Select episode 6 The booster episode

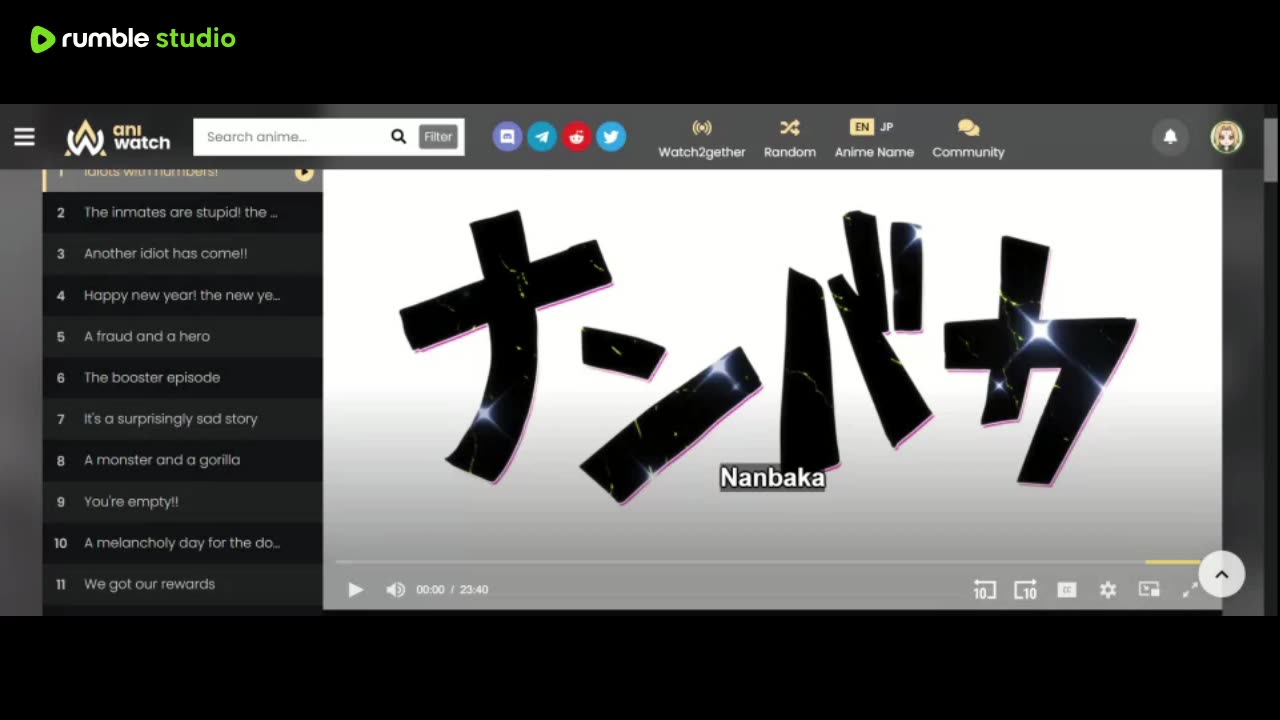182,377
